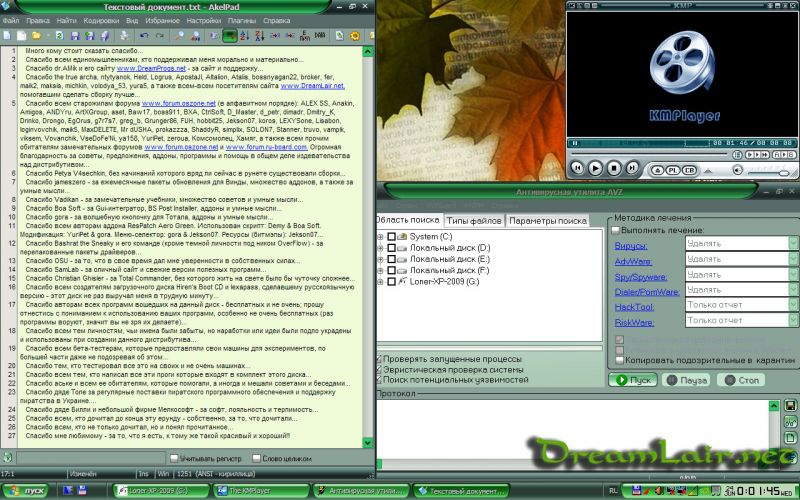Click the 'Пуск' scan start button
800x500 pixels.
(633, 380)
